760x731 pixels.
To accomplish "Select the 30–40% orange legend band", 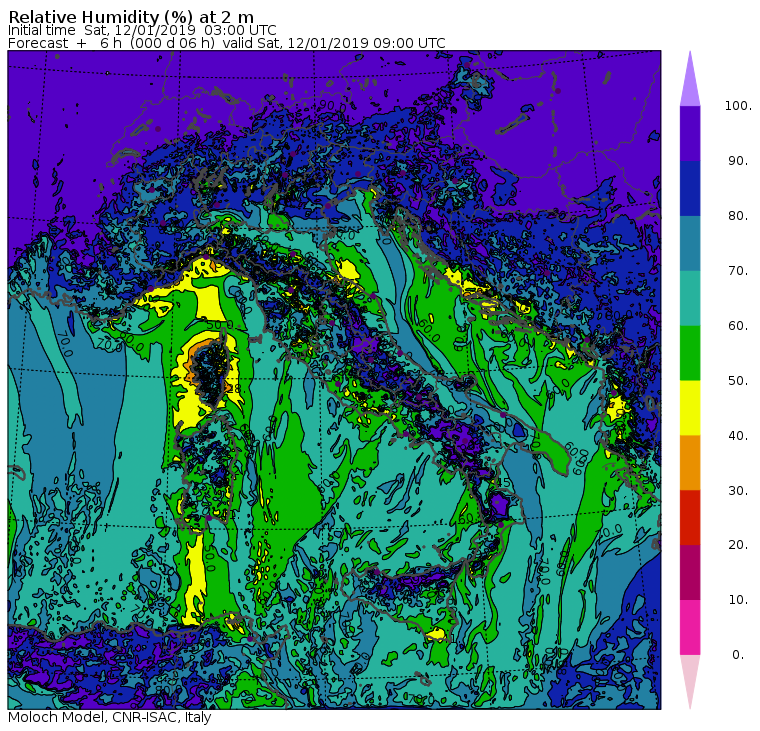I will pyautogui.click(x=690, y=462).
